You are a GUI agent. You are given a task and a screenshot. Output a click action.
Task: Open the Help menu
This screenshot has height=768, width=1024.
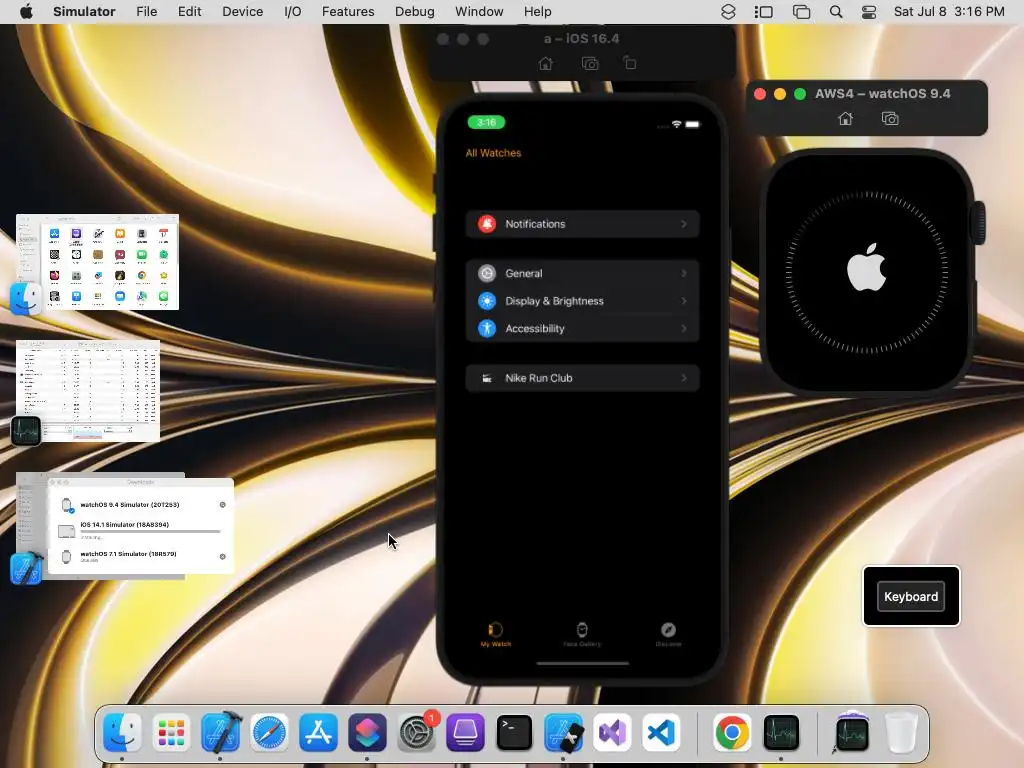pos(537,12)
